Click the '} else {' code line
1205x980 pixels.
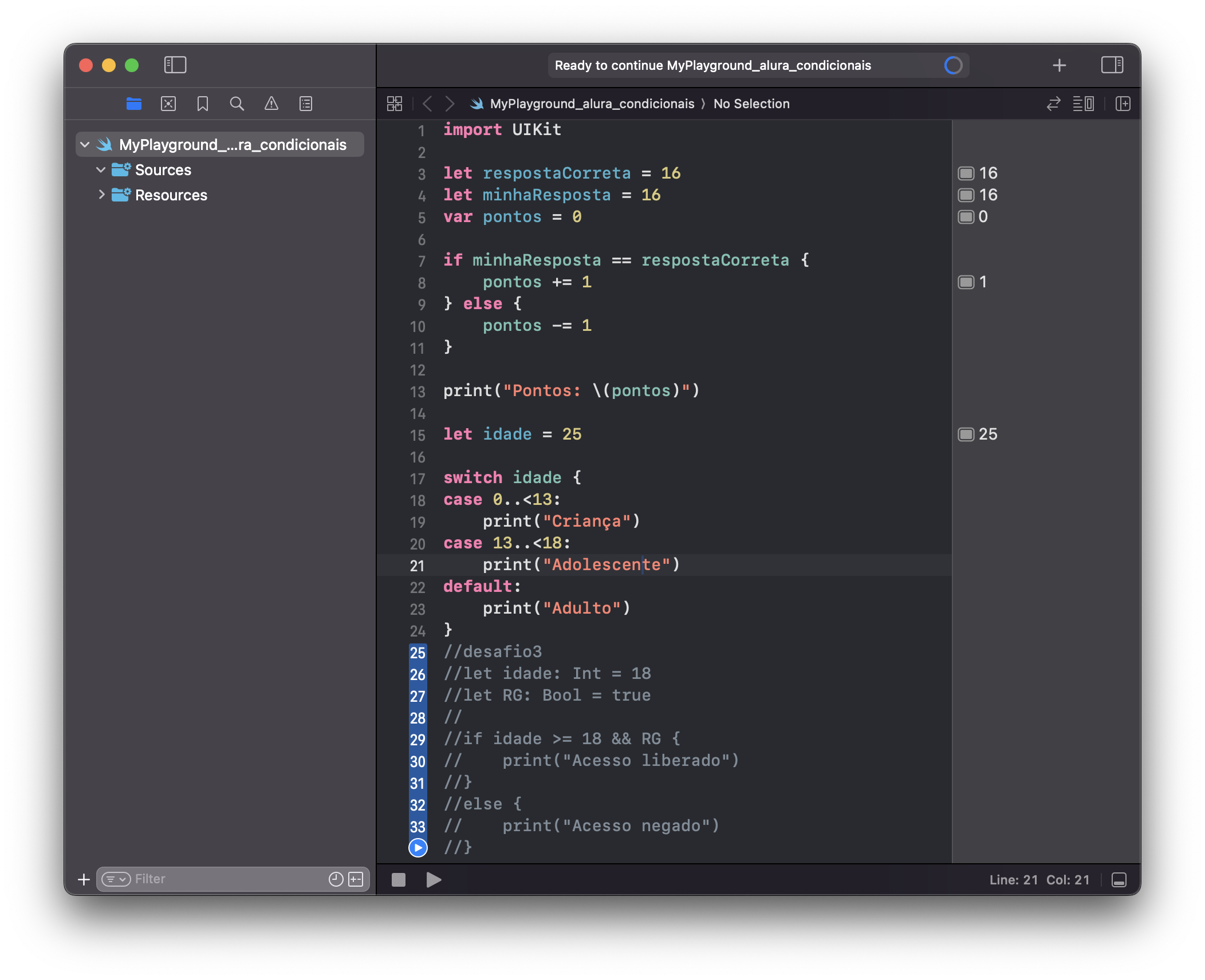(x=482, y=303)
